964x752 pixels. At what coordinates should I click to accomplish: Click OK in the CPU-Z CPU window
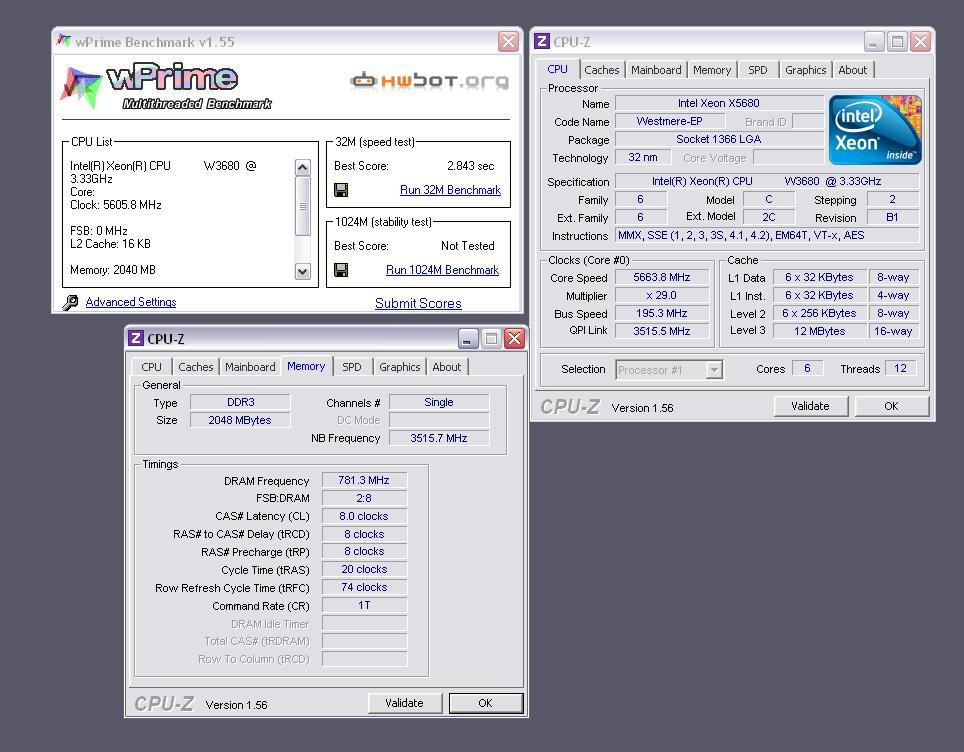coord(891,406)
